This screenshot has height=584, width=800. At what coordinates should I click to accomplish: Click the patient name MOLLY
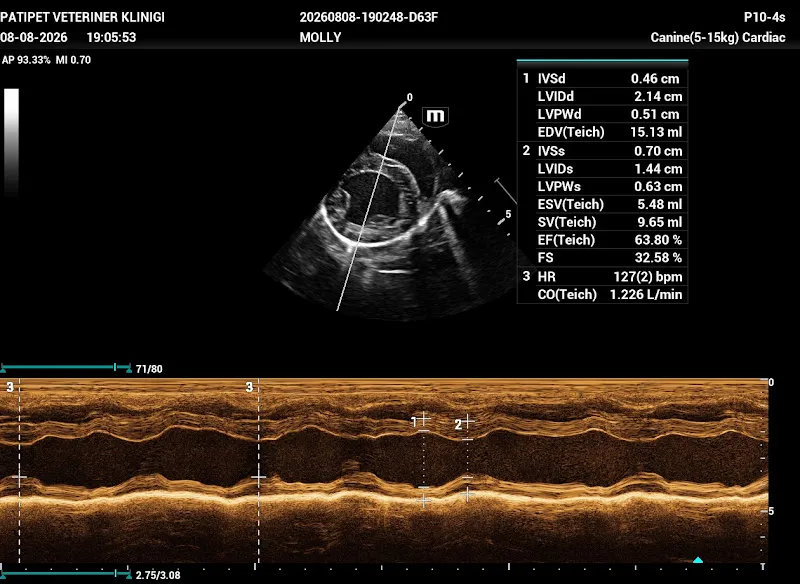[320, 37]
